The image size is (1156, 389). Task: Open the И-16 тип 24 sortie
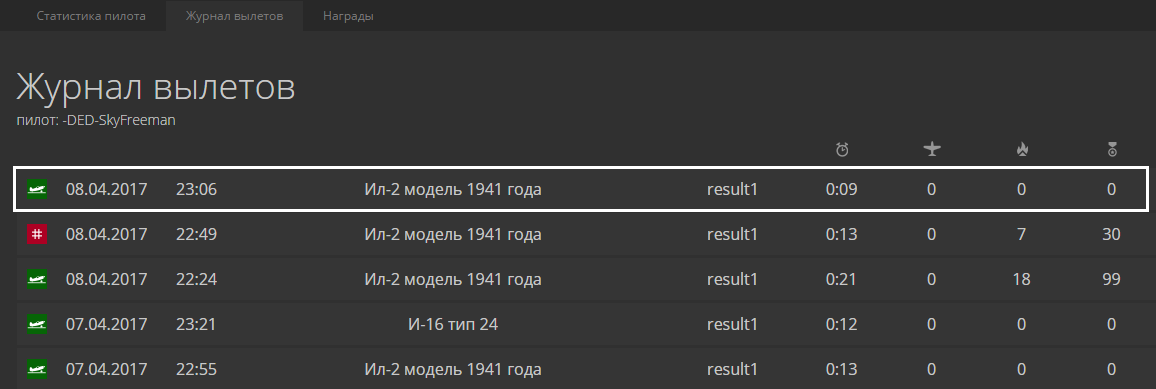click(x=579, y=324)
